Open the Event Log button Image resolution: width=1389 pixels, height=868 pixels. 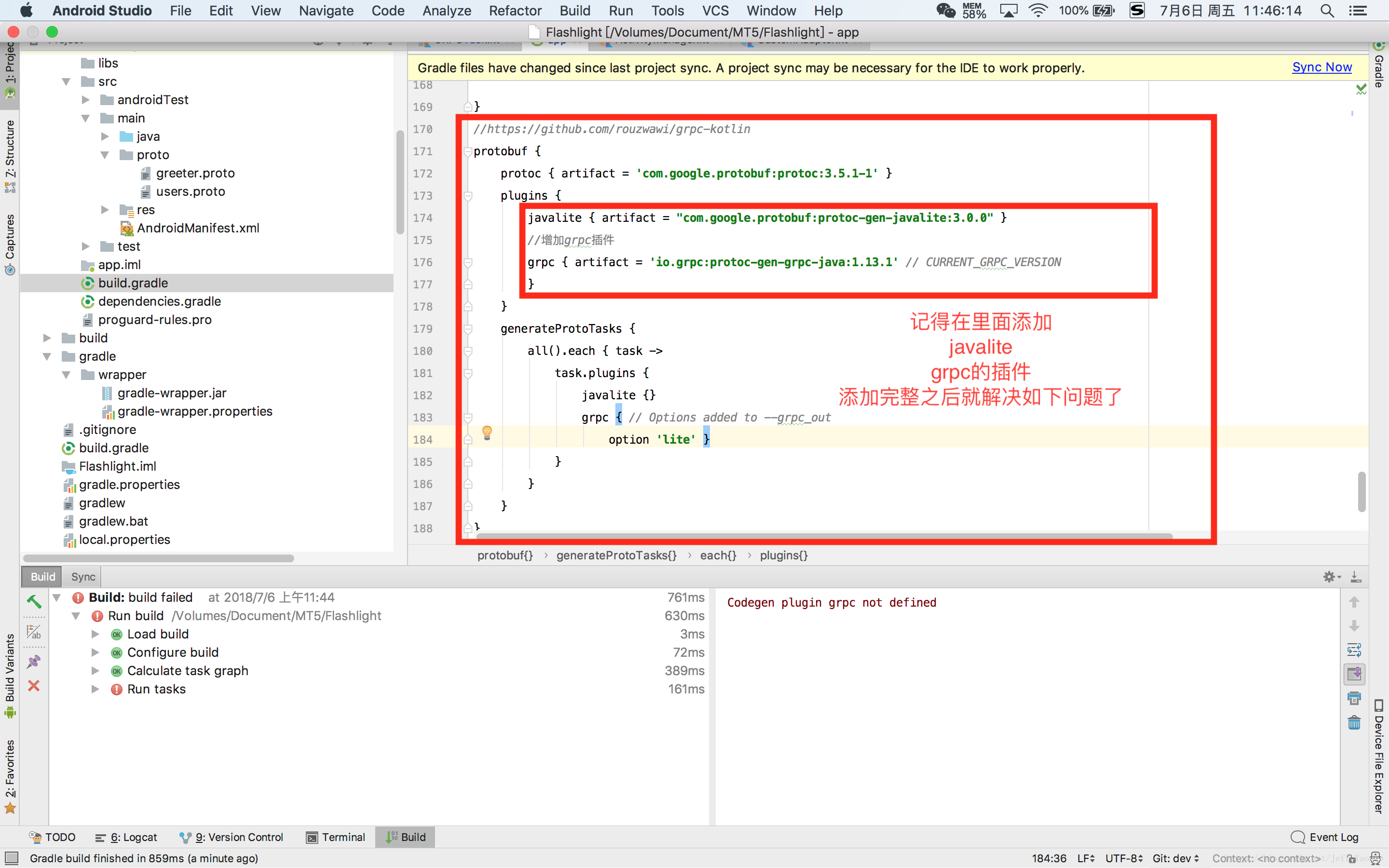click(x=1325, y=837)
